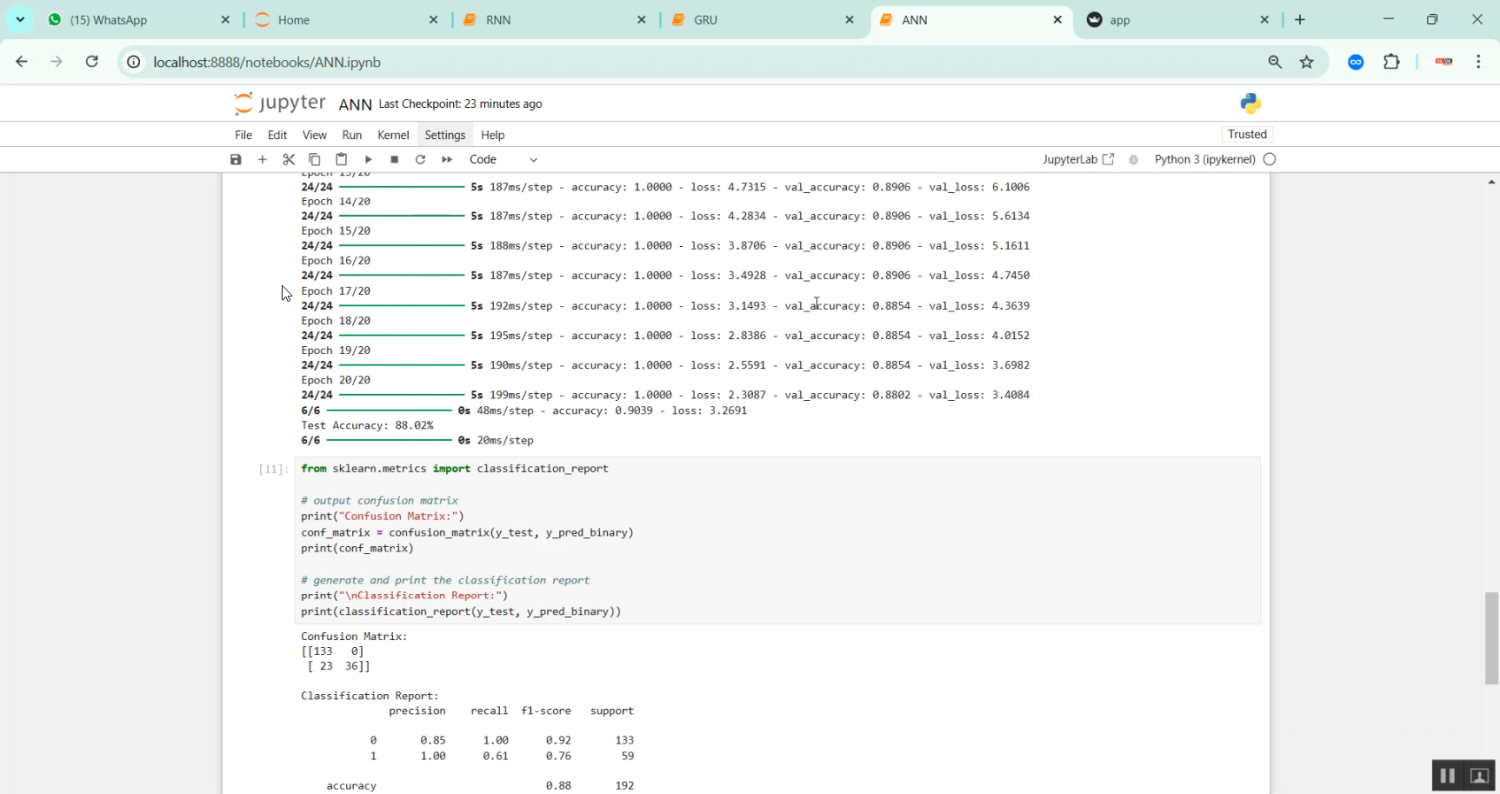
Task: Save the notebook using the save icon
Action: [235, 159]
